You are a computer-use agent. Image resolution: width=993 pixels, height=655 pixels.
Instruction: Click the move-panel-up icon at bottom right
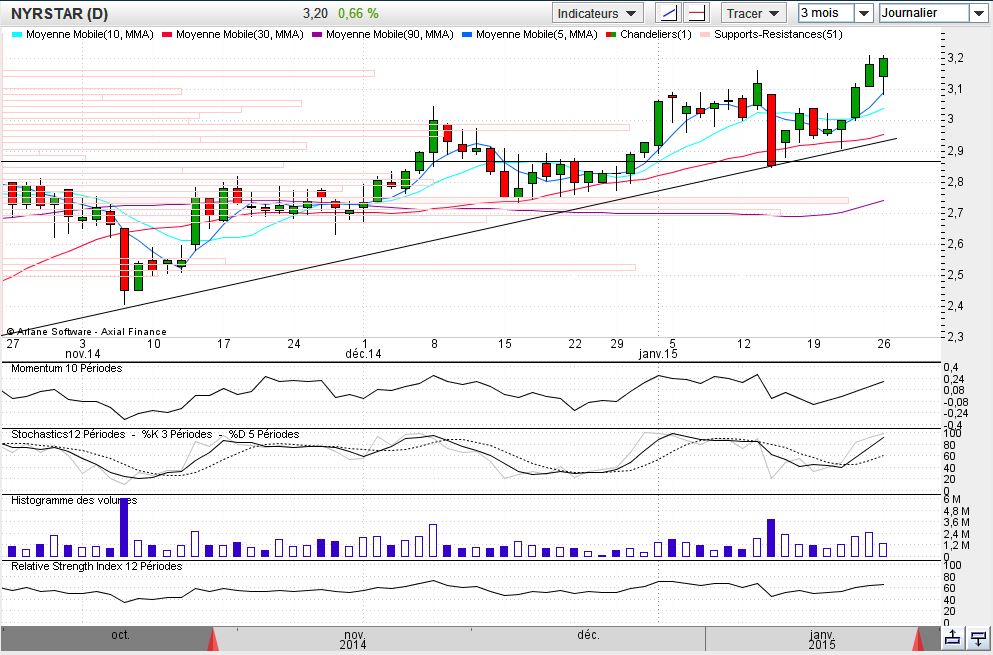point(952,637)
